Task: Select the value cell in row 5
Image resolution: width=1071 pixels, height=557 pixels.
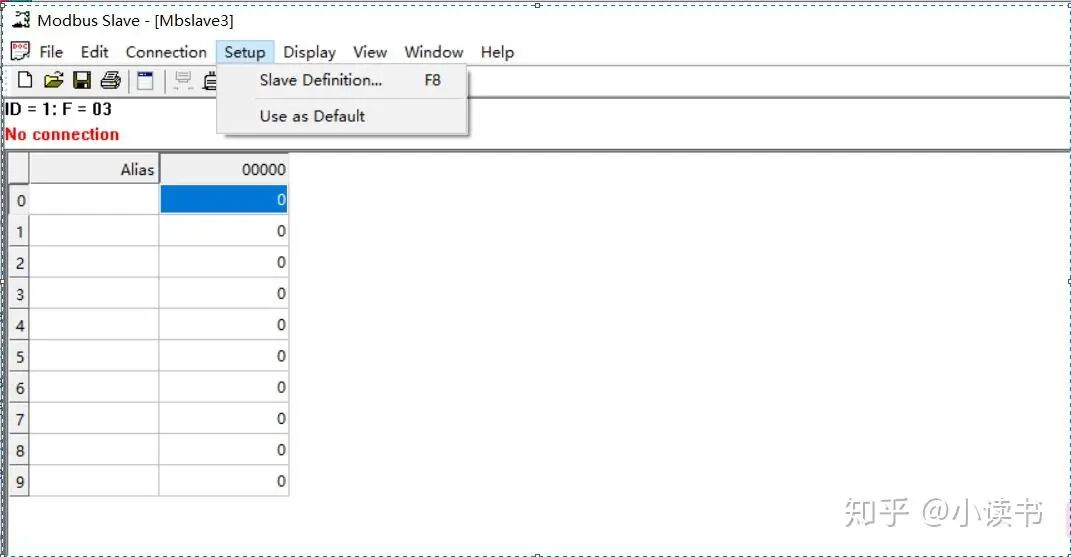Action: [x=224, y=356]
